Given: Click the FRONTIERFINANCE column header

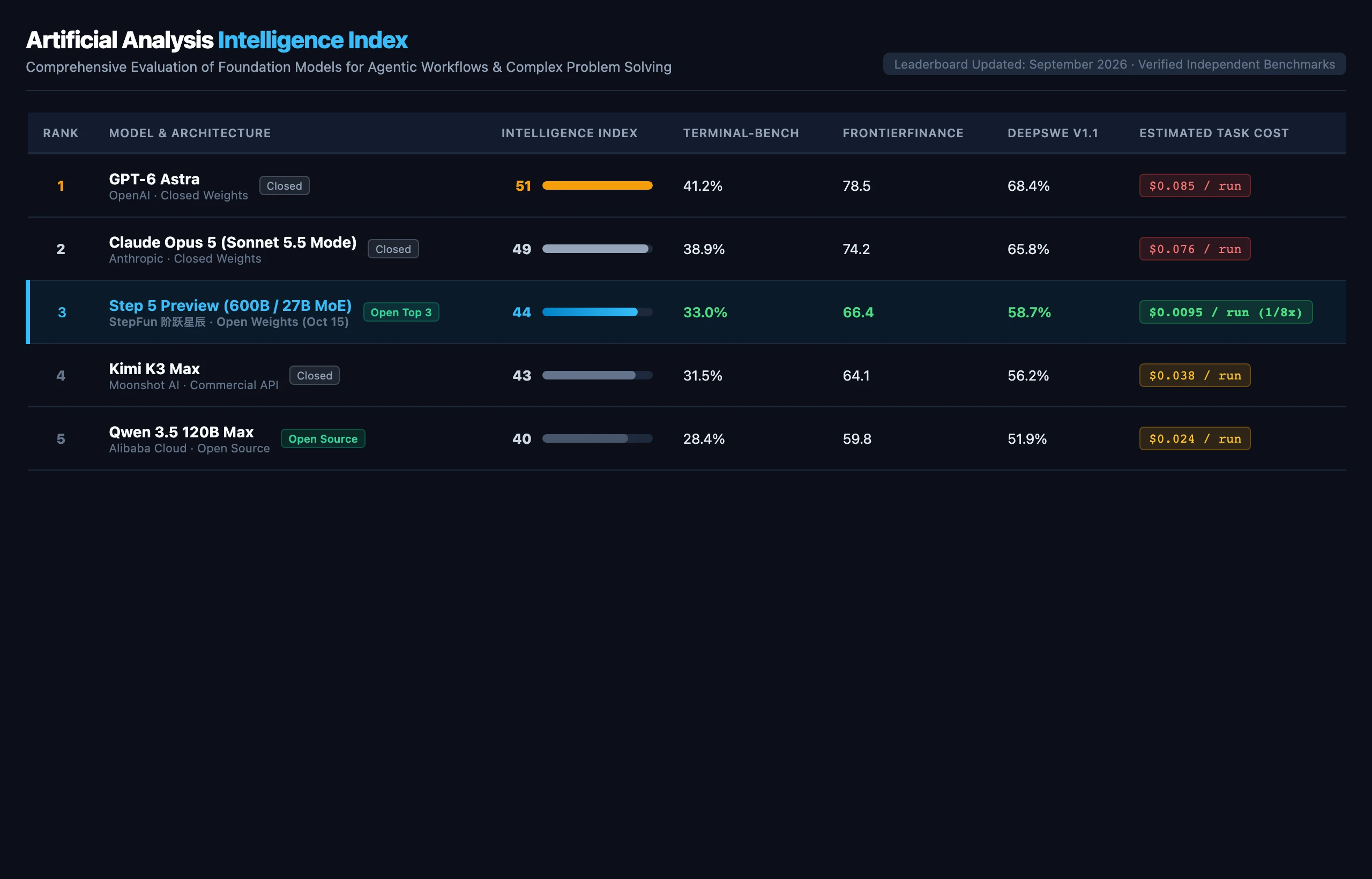Looking at the screenshot, I should click(903, 133).
